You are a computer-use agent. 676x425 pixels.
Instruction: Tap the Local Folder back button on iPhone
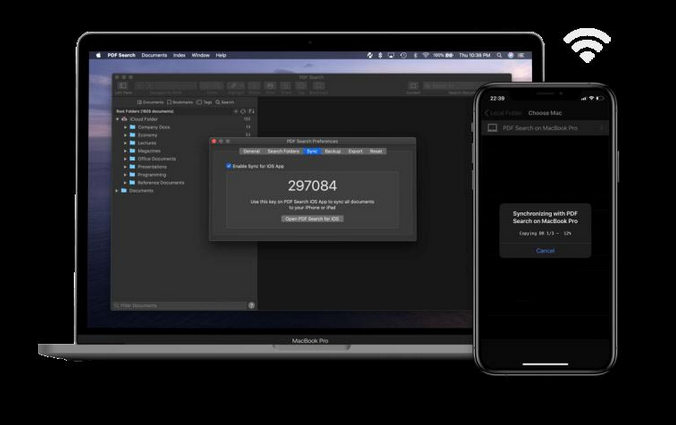pyautogui.click(x=503, y=113)
